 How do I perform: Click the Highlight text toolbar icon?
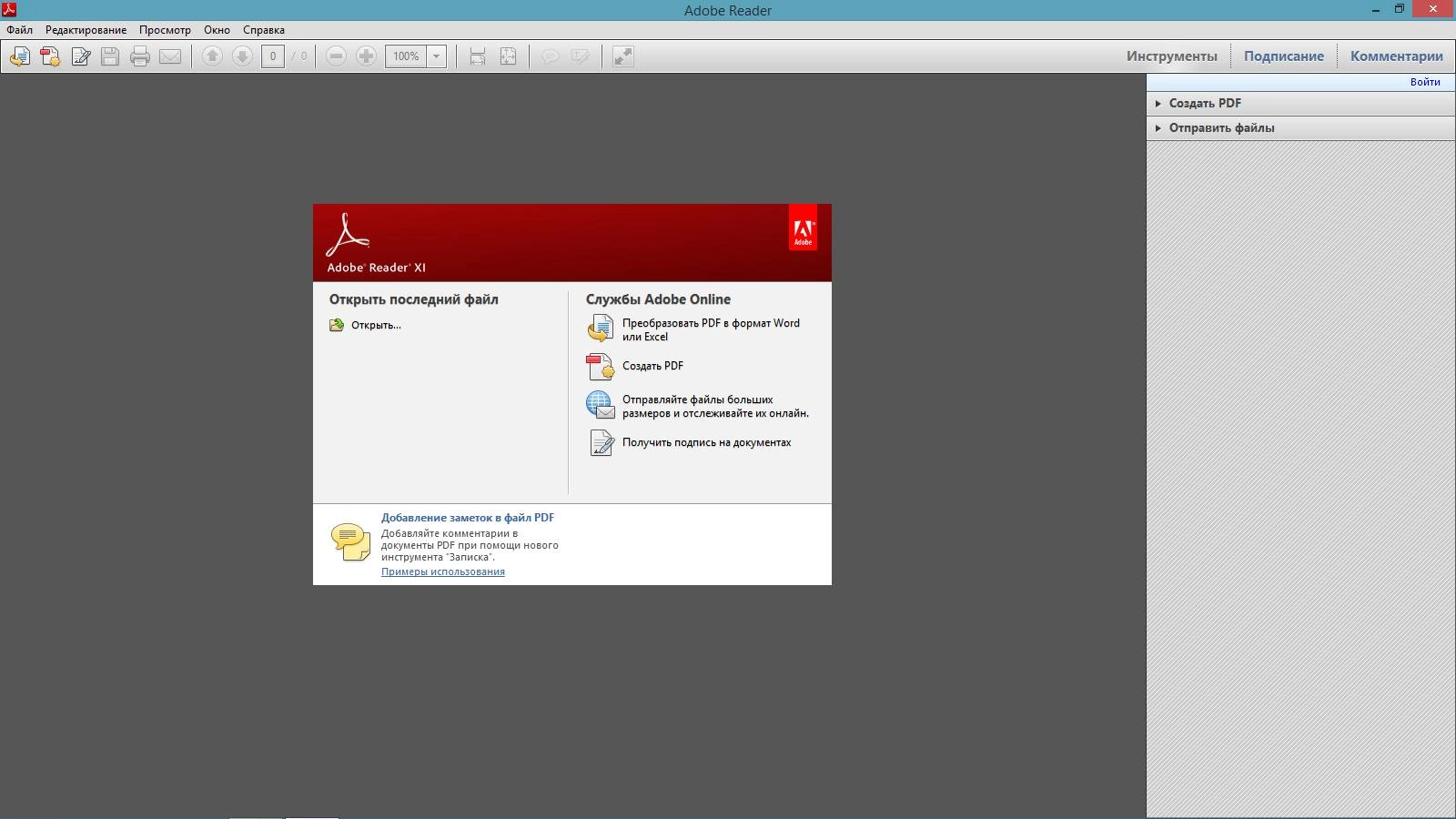click(581, 56)
